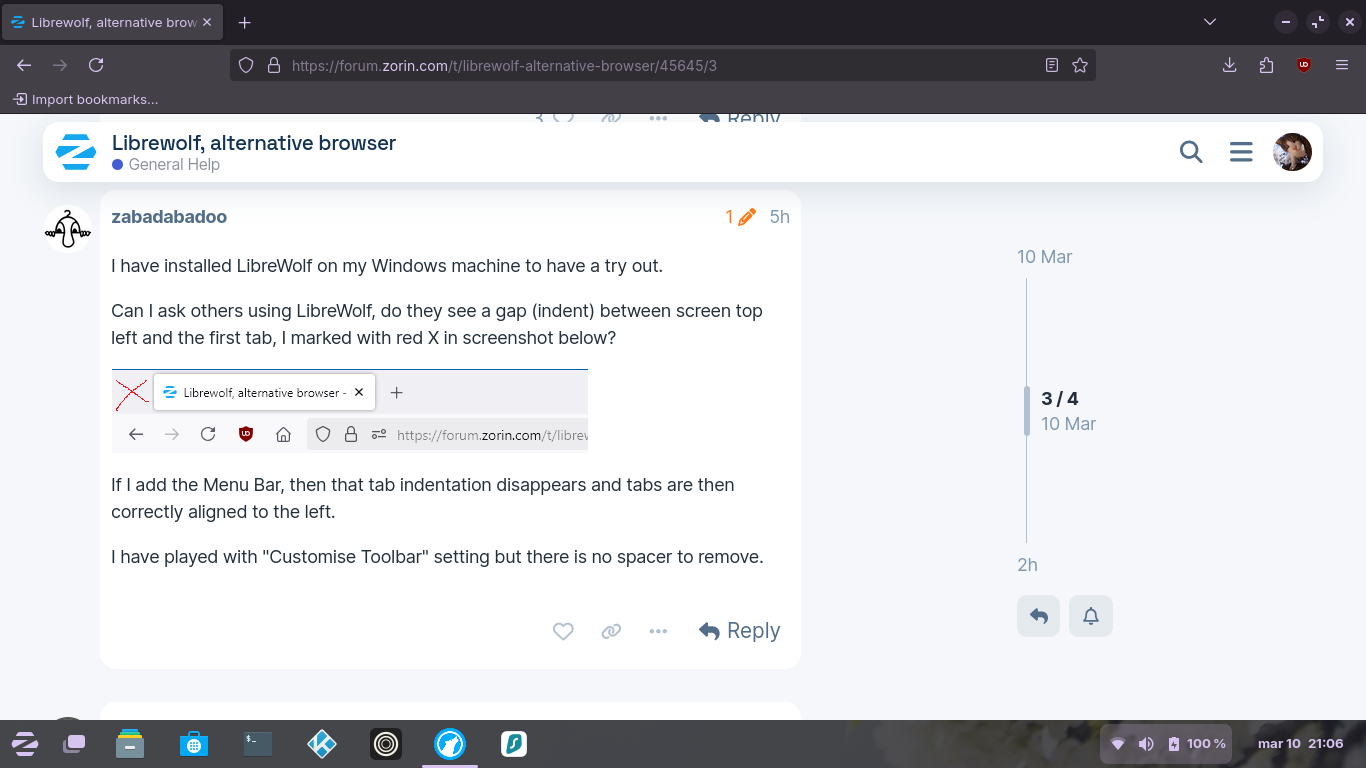Open the Wi-Fi network indicator

(x=1118, y=744)
